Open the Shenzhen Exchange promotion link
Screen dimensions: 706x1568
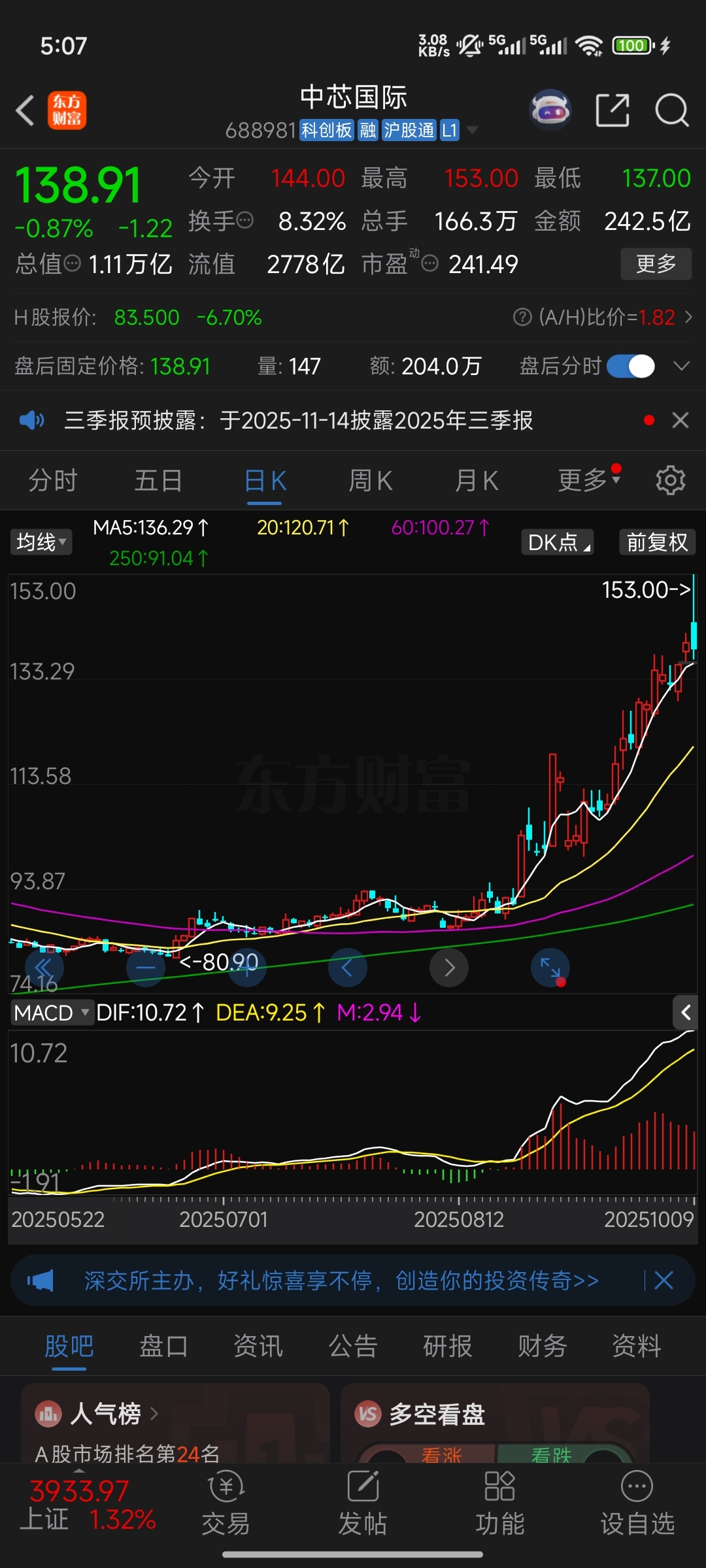pos(341,1281)
